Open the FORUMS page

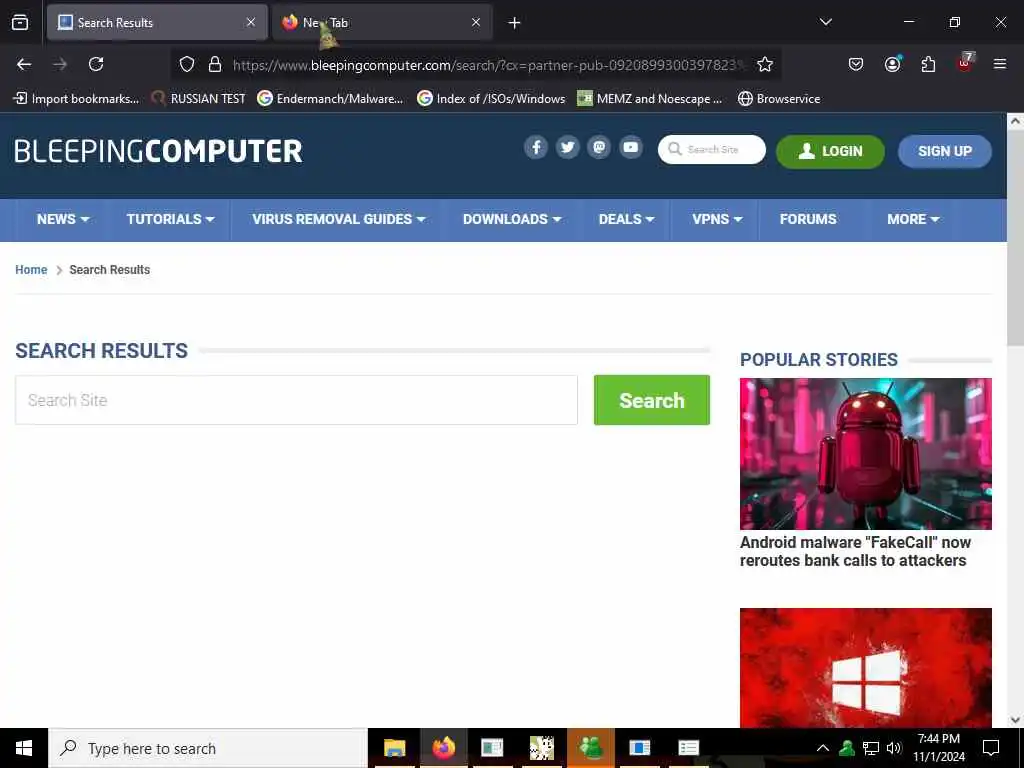coord(808,219)
